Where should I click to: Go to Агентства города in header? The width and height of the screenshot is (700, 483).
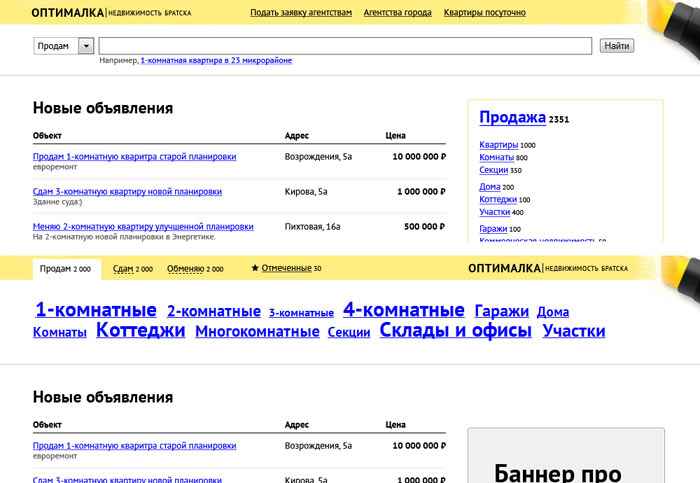397,13
